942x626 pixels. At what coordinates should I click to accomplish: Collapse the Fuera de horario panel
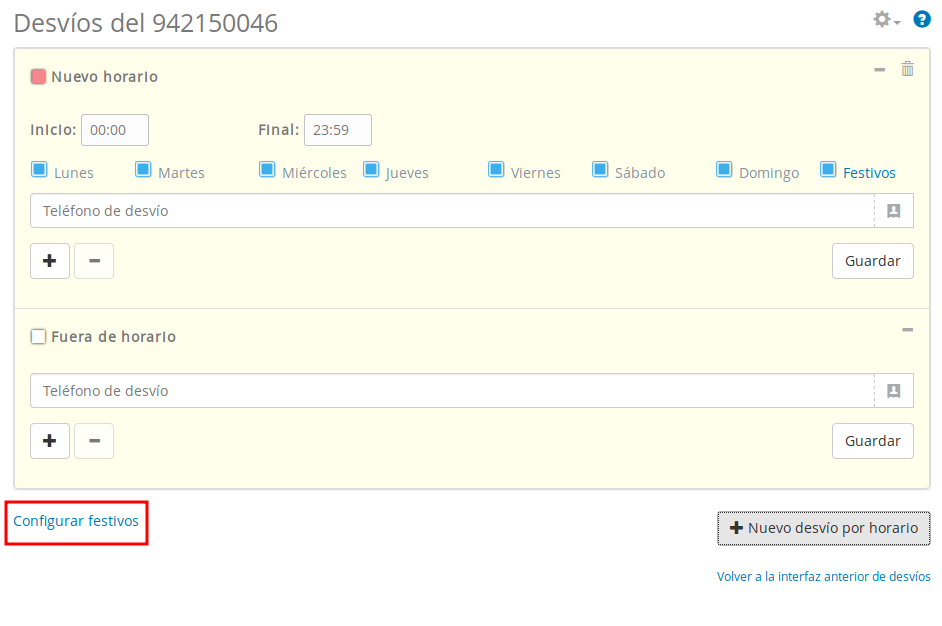click(x=907, y=330)
